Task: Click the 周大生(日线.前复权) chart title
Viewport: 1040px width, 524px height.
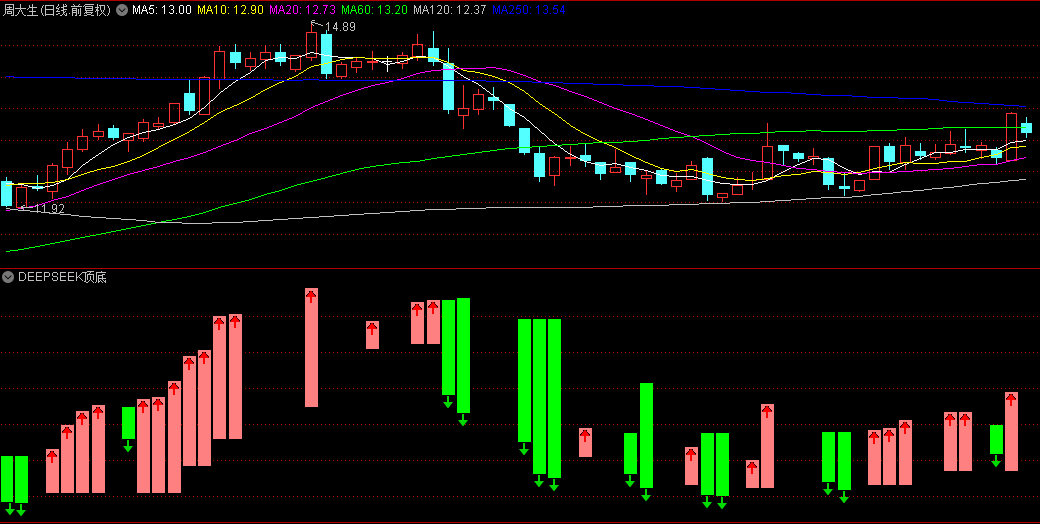Action: pos(57,10)
